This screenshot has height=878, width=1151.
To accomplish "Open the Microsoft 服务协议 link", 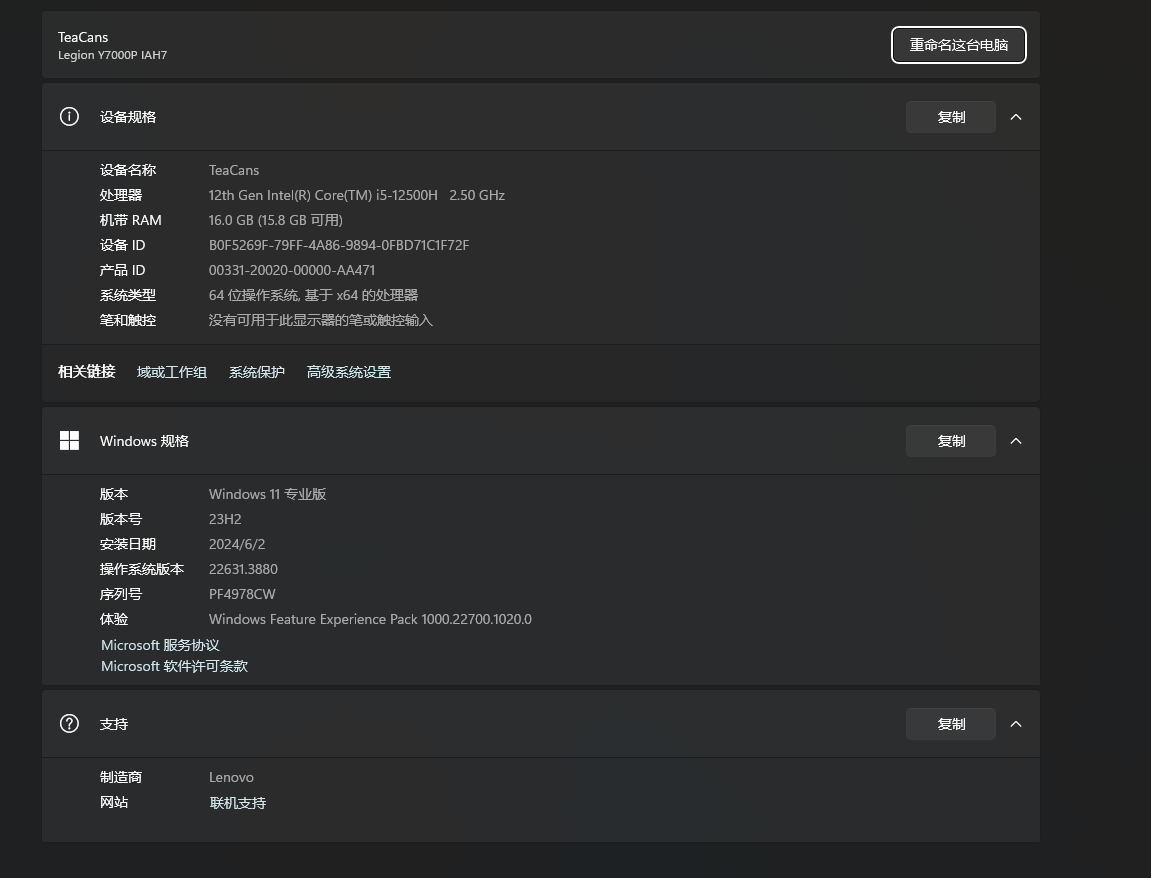I will (x=159, y=645).
